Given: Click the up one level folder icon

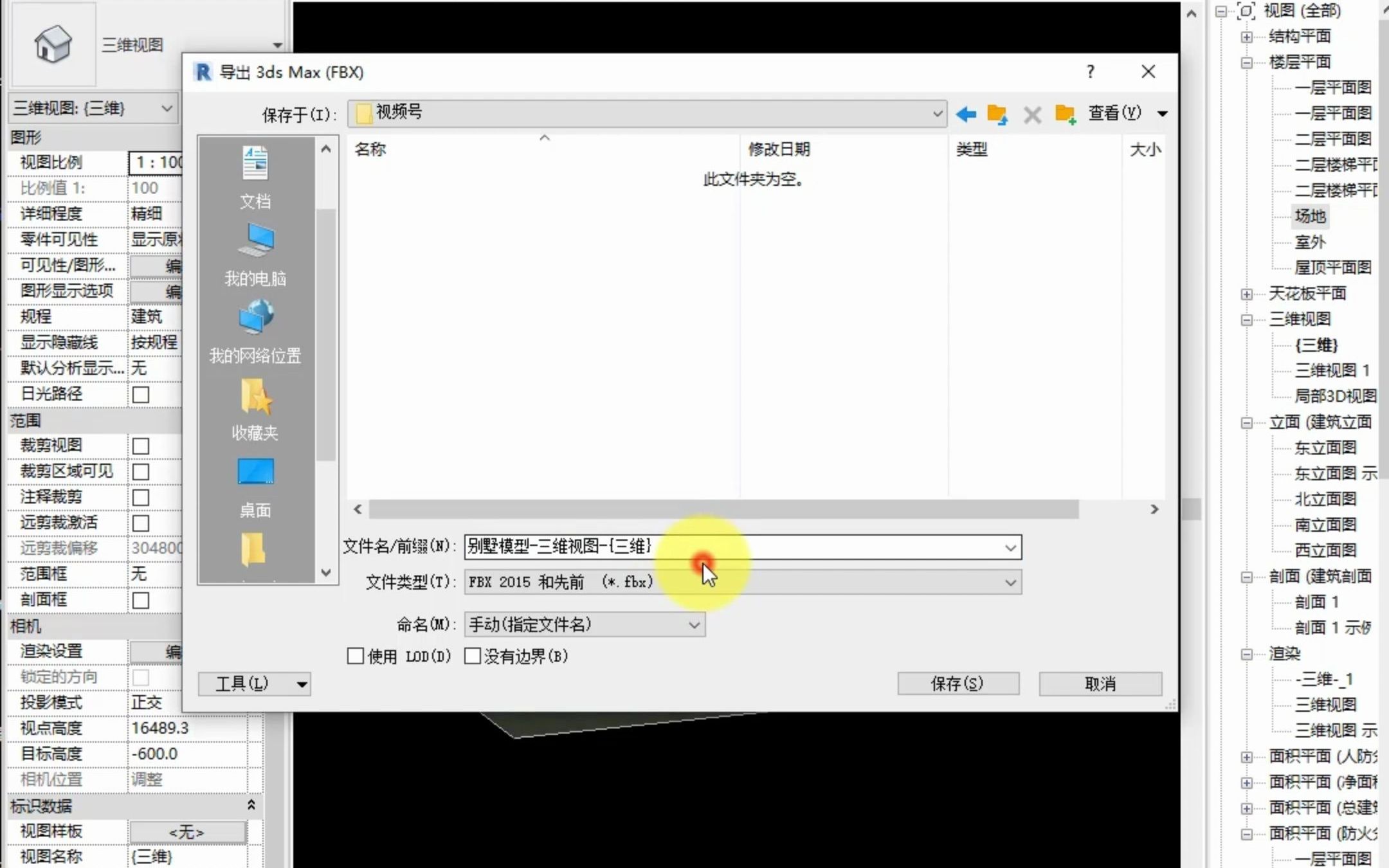Looking at the screenshot, I should point(997,114).
